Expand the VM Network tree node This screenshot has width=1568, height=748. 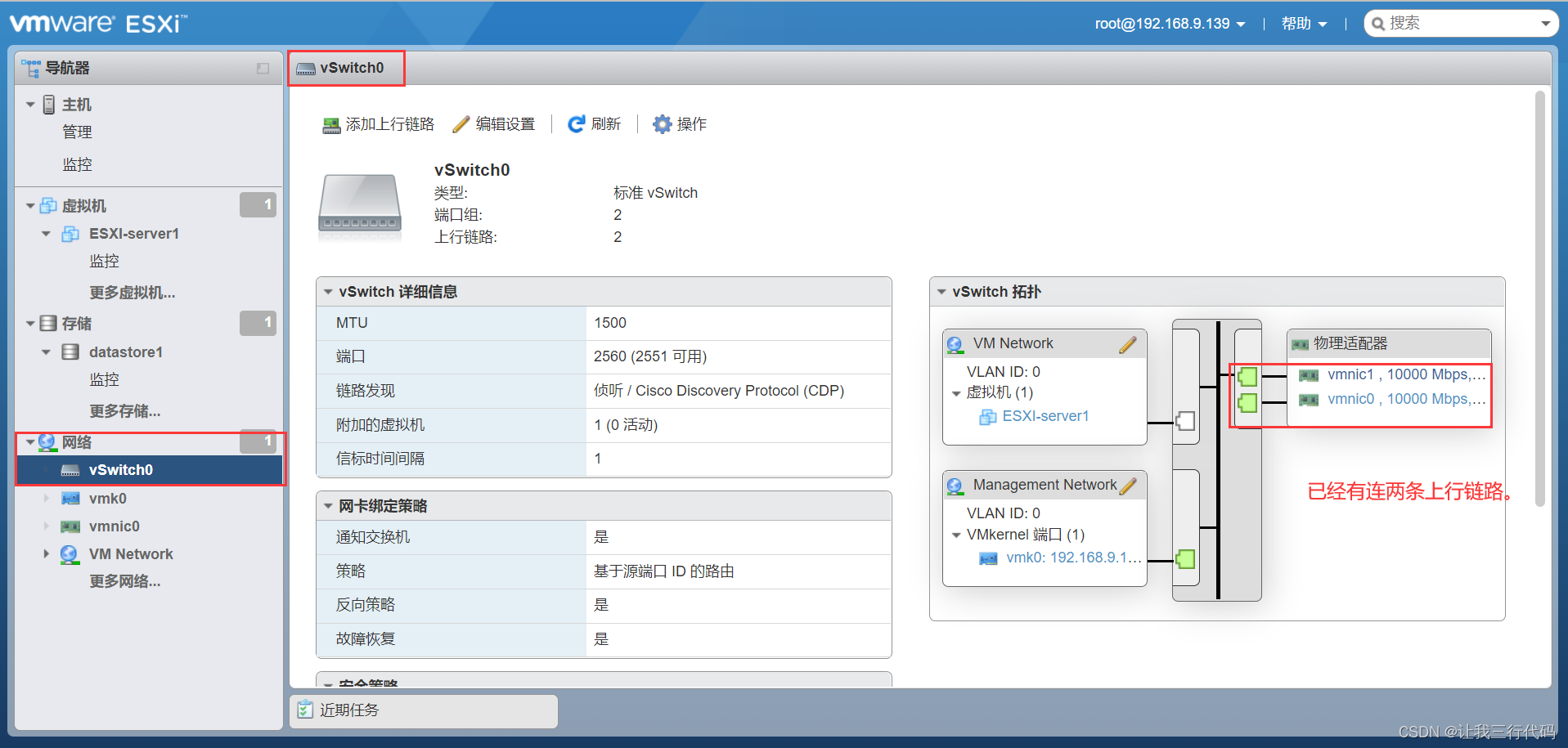pyautogui.click(x=46, y=554)
